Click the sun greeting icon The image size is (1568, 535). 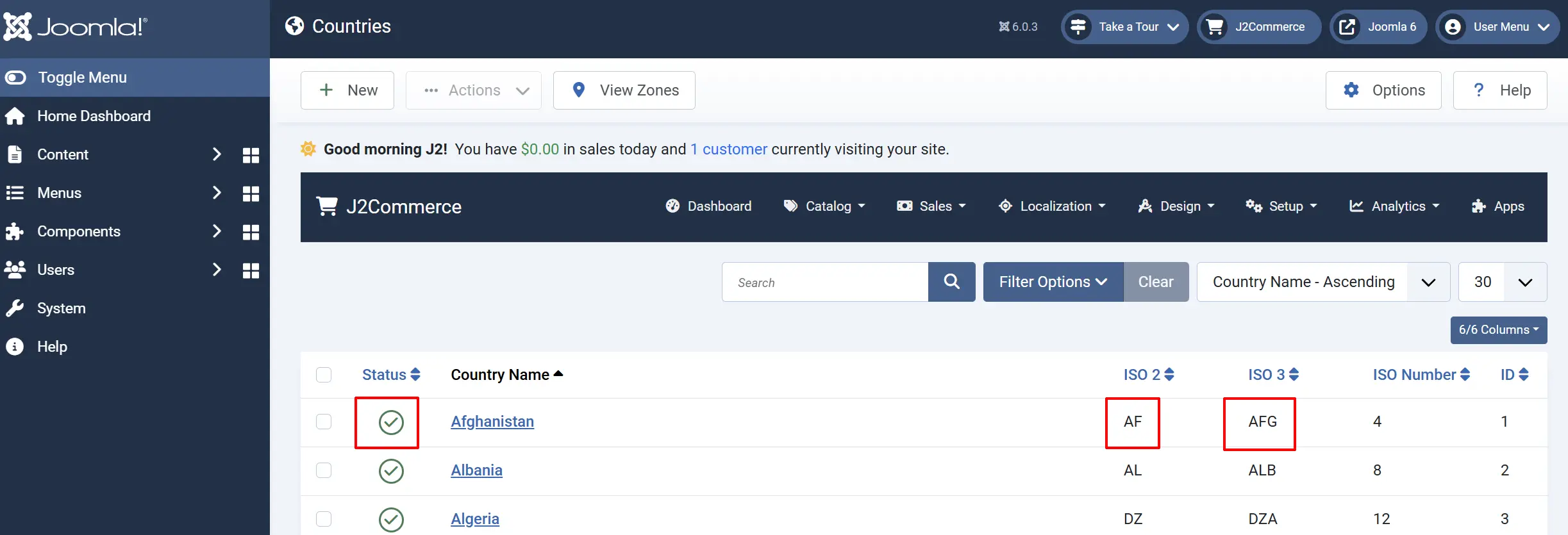click(308, 149)
